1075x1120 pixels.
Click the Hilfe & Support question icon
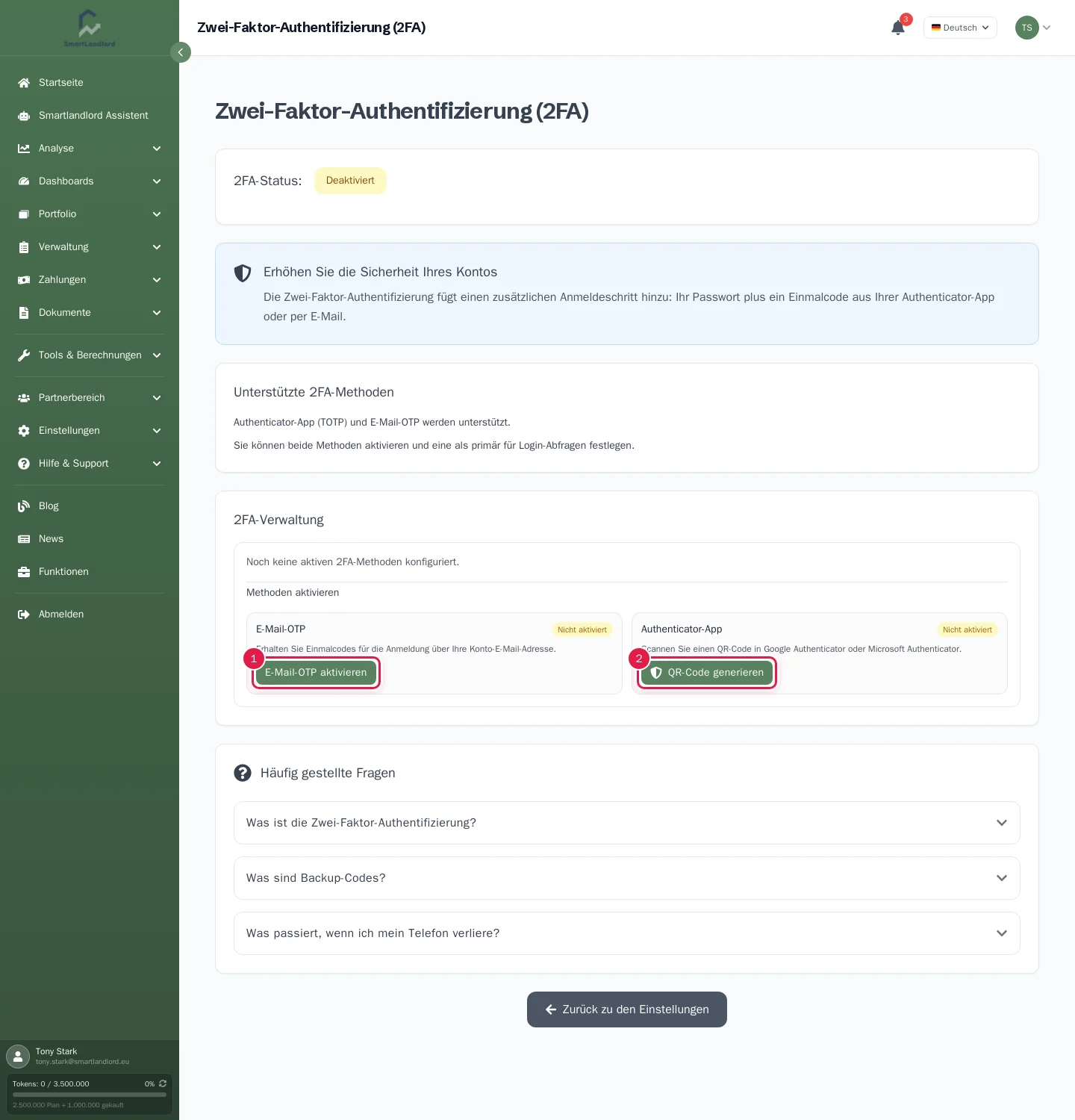(x=24, y=464)
